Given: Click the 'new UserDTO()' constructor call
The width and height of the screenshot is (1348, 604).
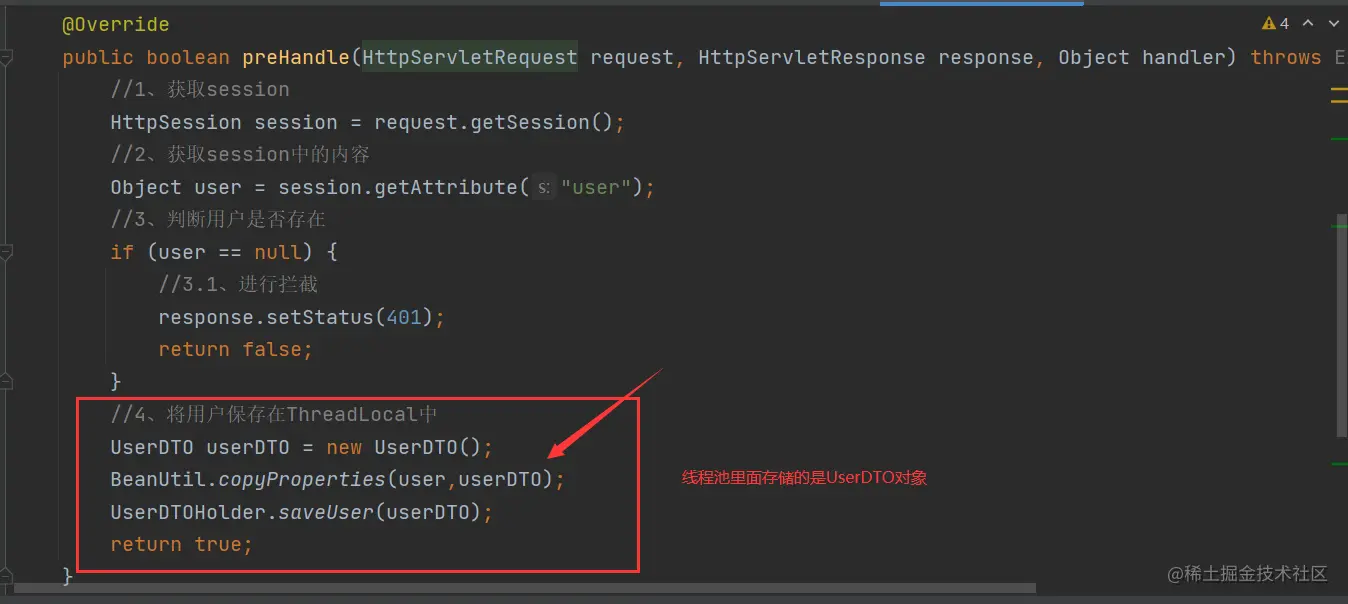Looking at the screenshot, I should click(403, 447).
